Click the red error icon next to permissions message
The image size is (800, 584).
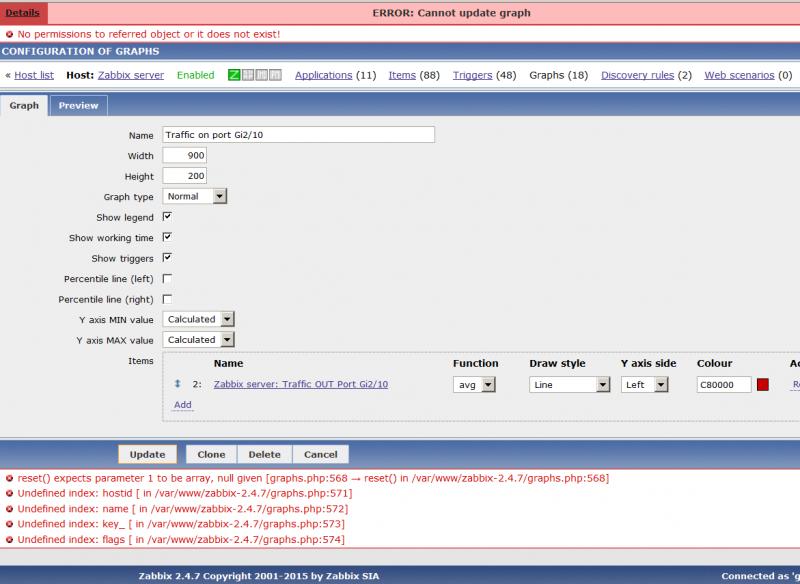[x=9, y=34]
